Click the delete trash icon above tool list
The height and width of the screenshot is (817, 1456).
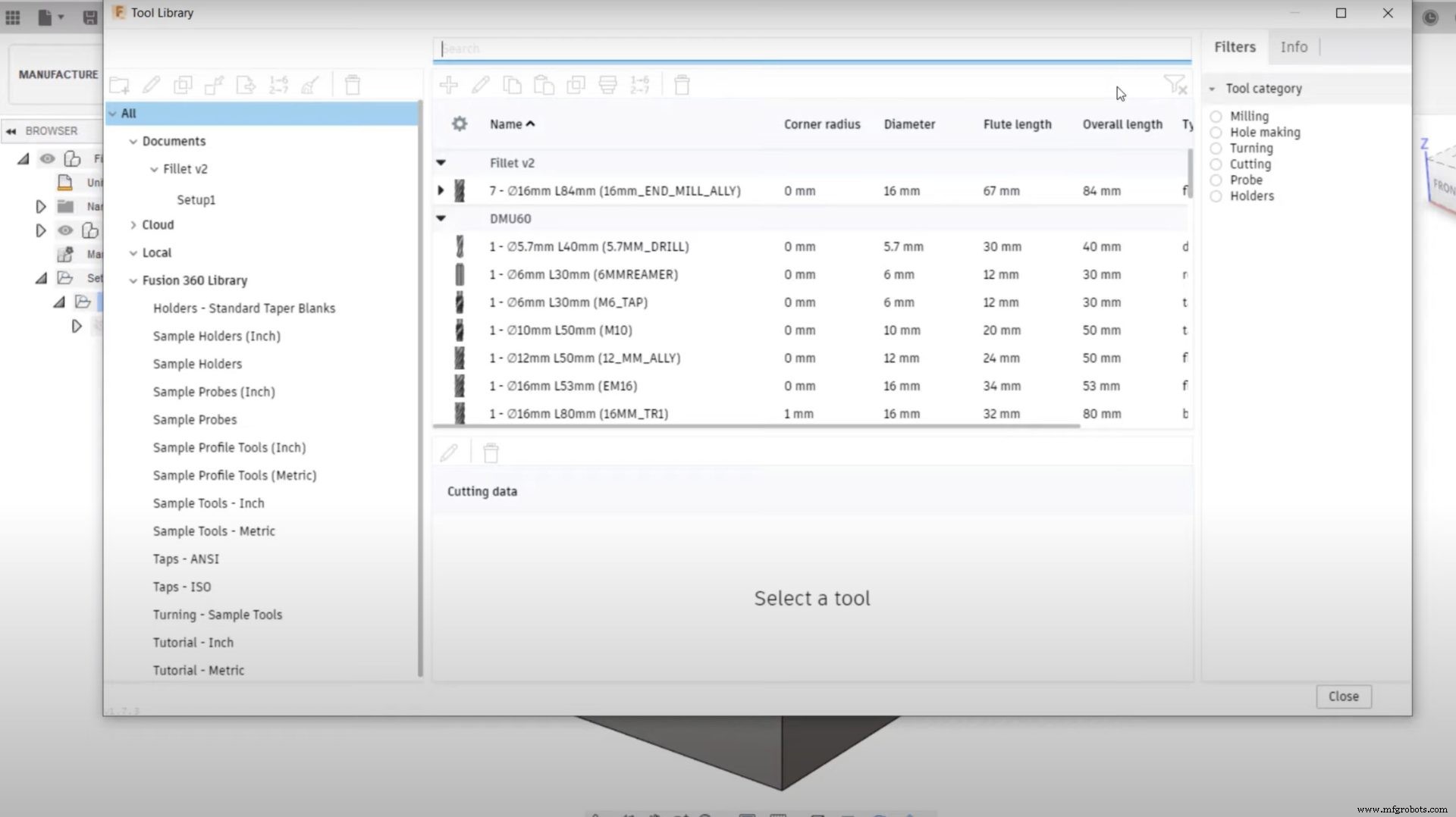682,85
